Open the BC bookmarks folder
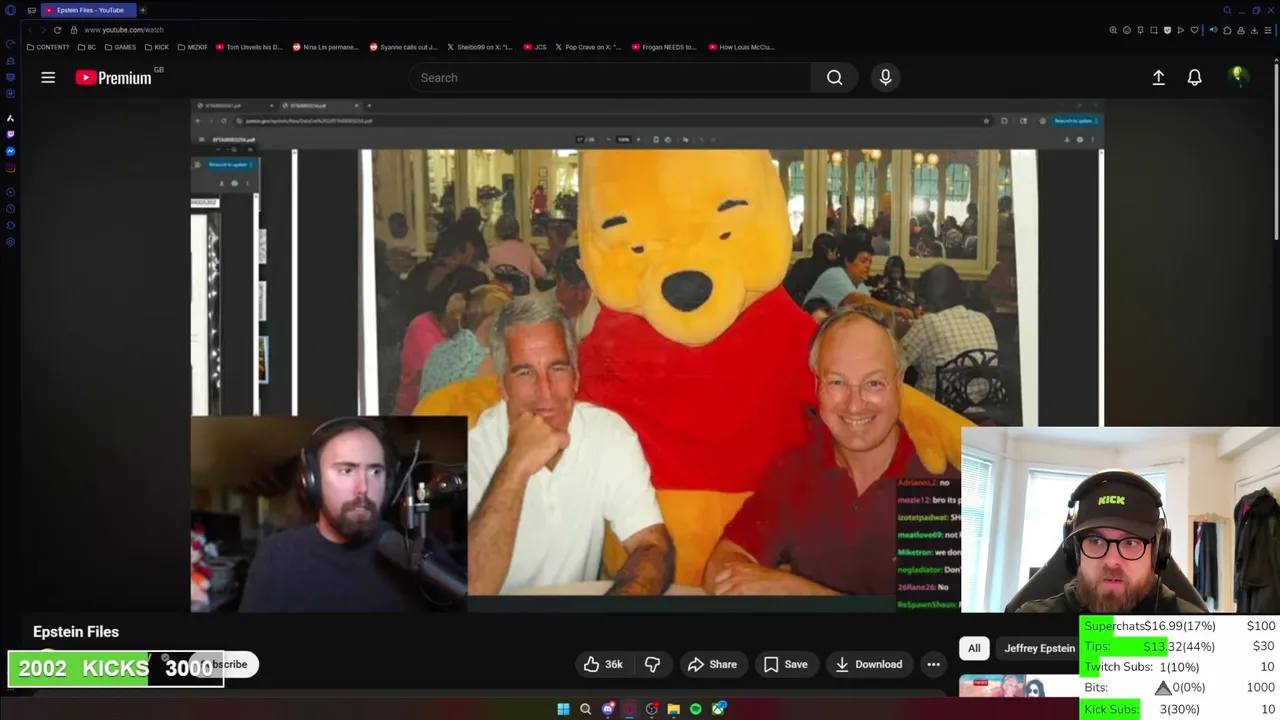 [87, 47]
